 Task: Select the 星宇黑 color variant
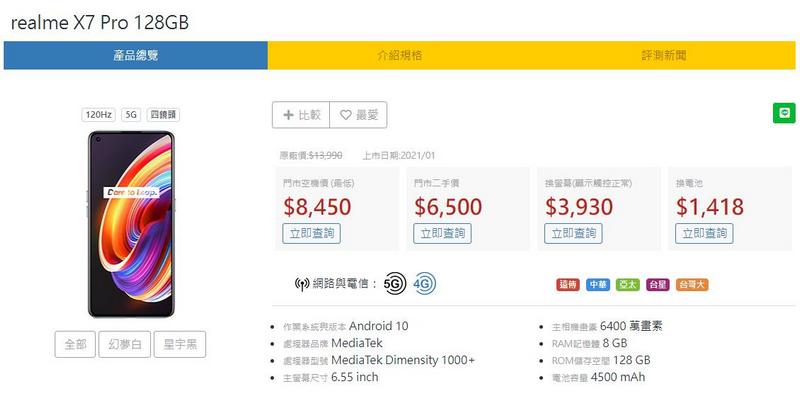[180, 344]
